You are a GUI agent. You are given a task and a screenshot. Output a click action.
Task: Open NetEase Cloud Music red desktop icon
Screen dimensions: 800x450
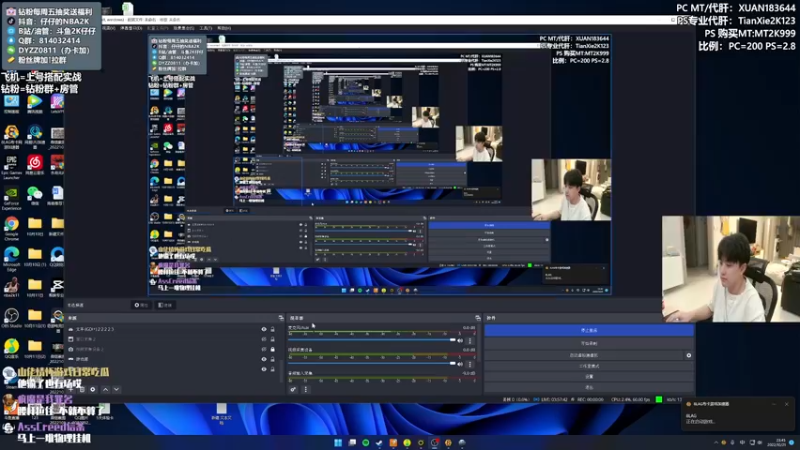35,165
